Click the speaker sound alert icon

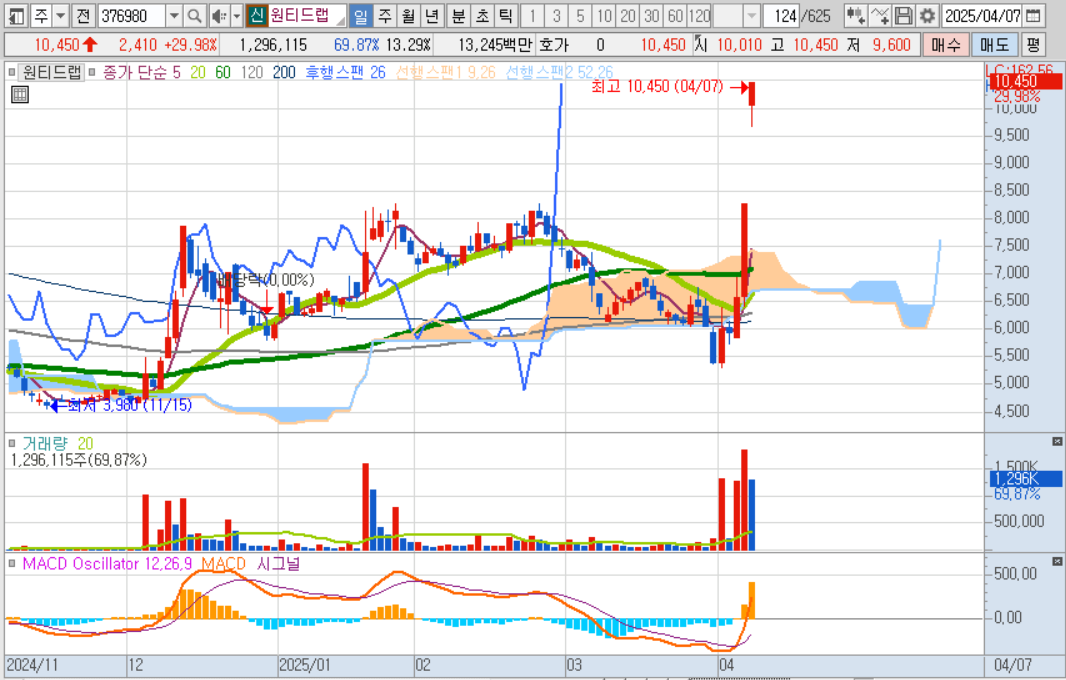coord(219,15)
